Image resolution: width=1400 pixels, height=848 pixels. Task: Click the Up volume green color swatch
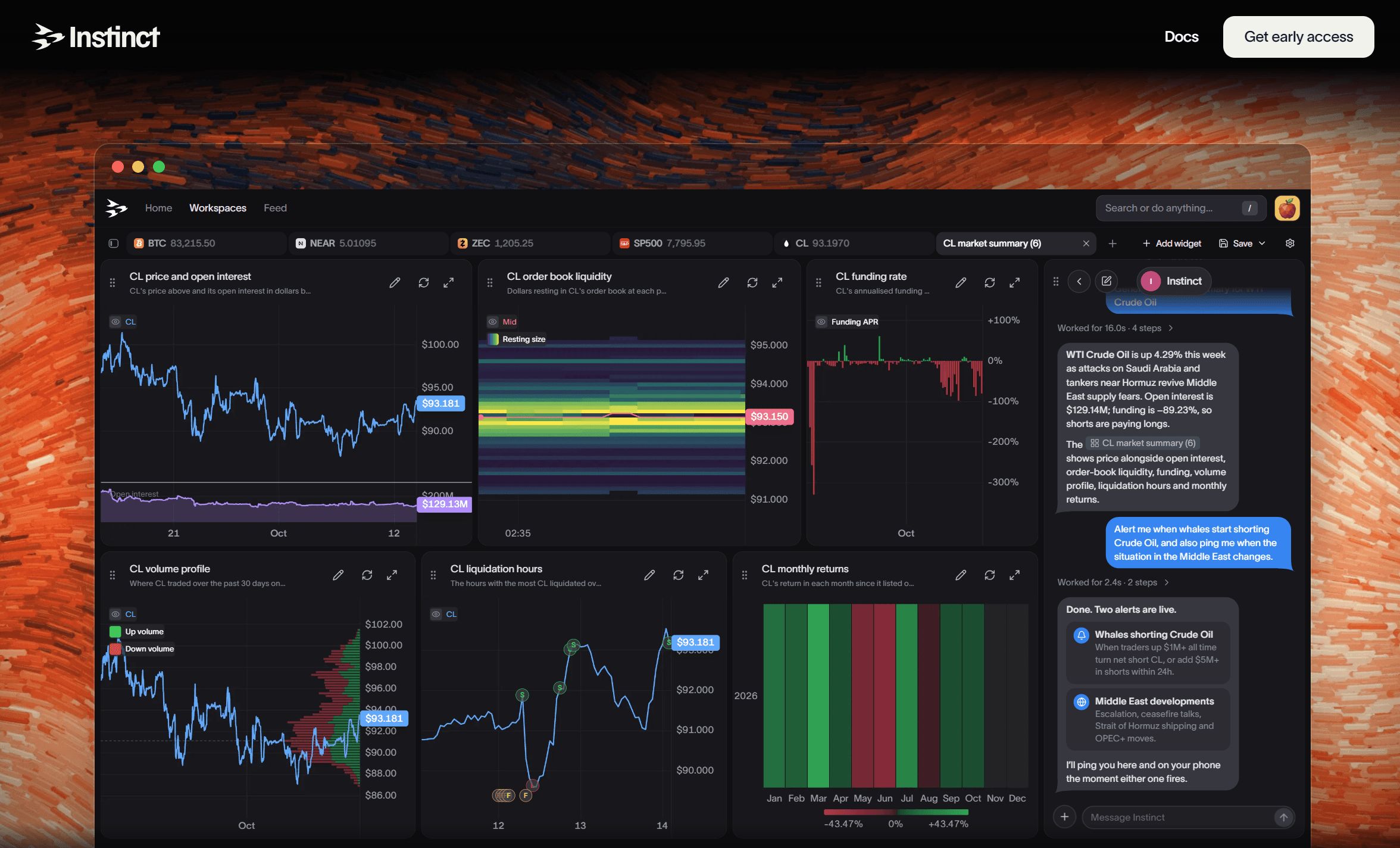(x=115, y=631)
